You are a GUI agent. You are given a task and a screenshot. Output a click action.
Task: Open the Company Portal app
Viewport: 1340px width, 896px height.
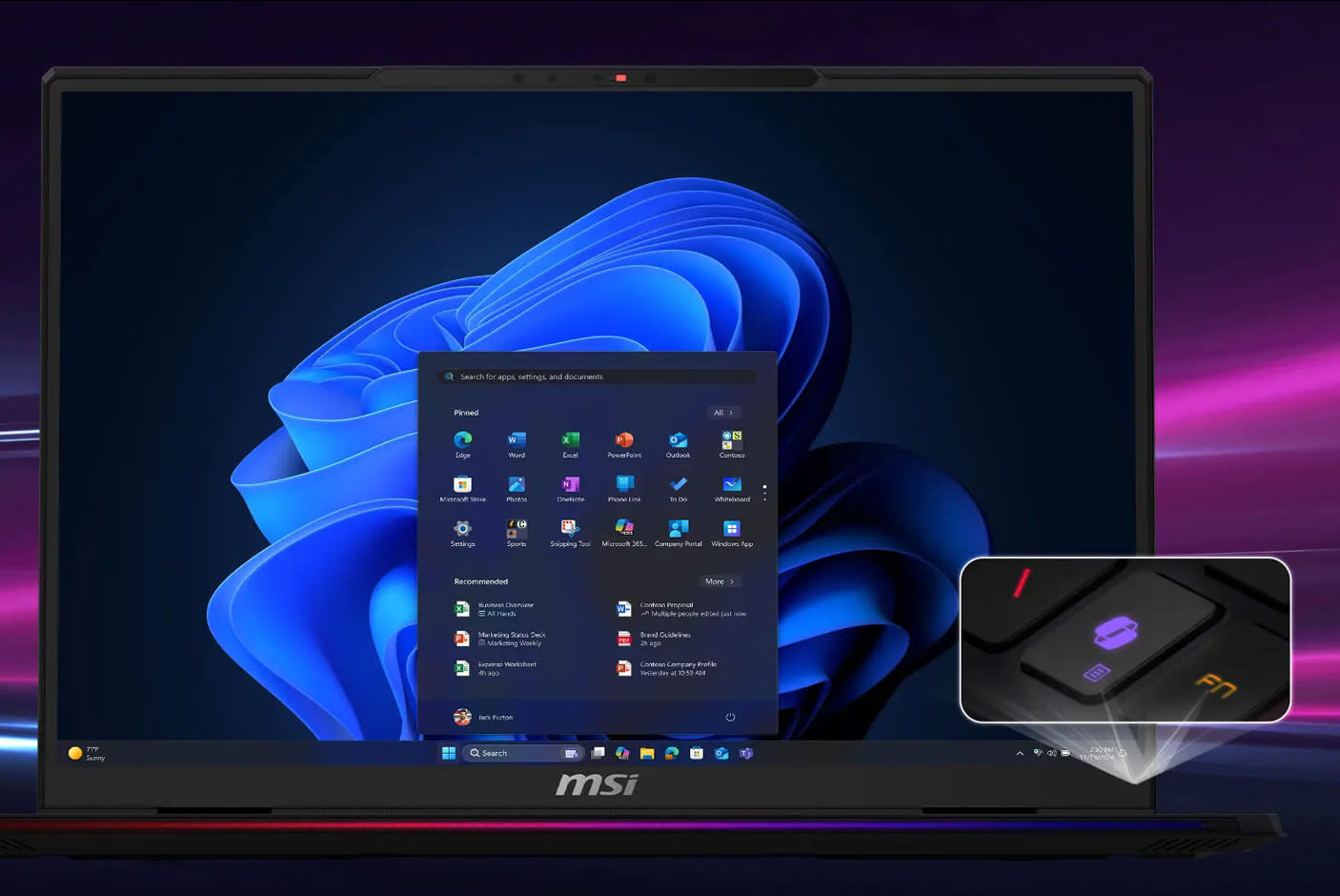pos(678,533)
